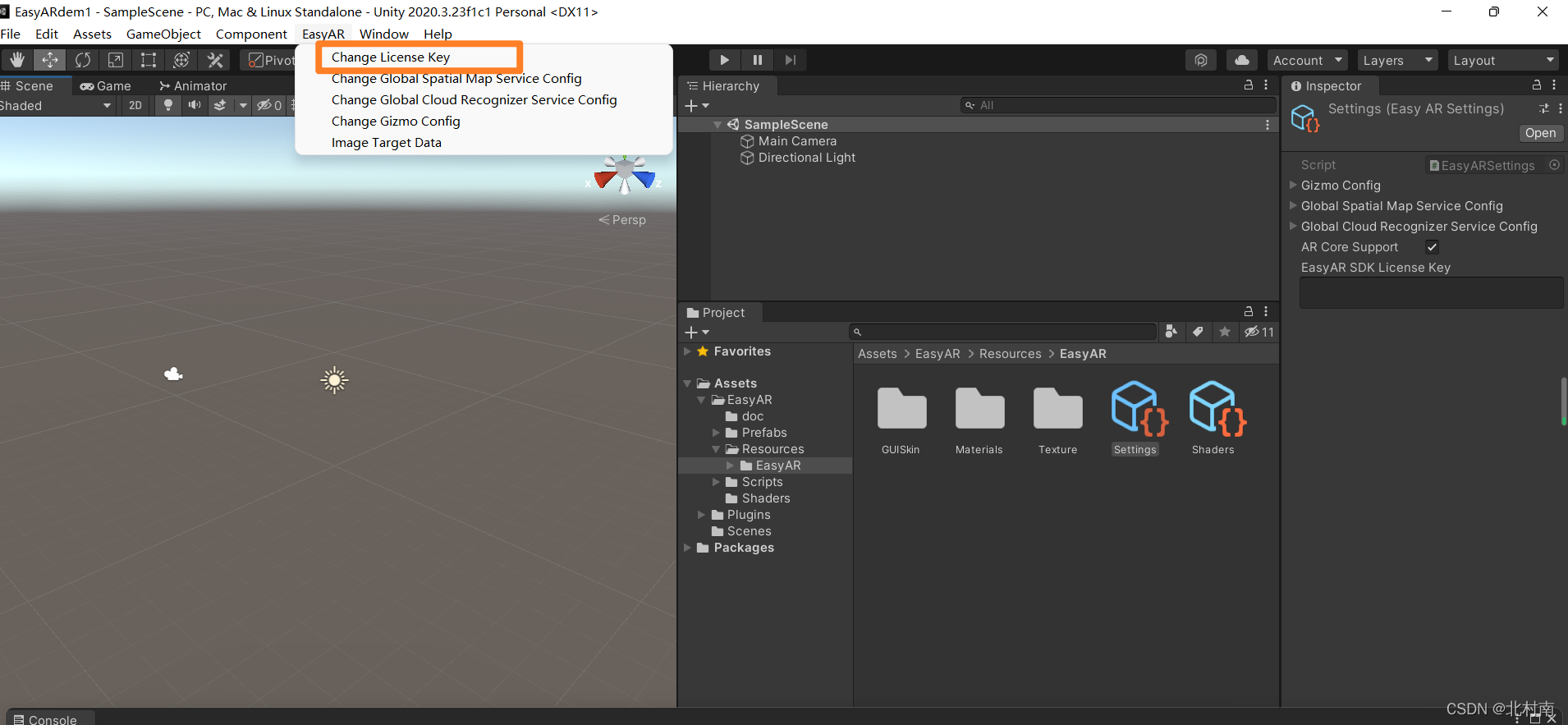
Task: Choose Change Gizmo Config menu item
Action: coord(396,122)
